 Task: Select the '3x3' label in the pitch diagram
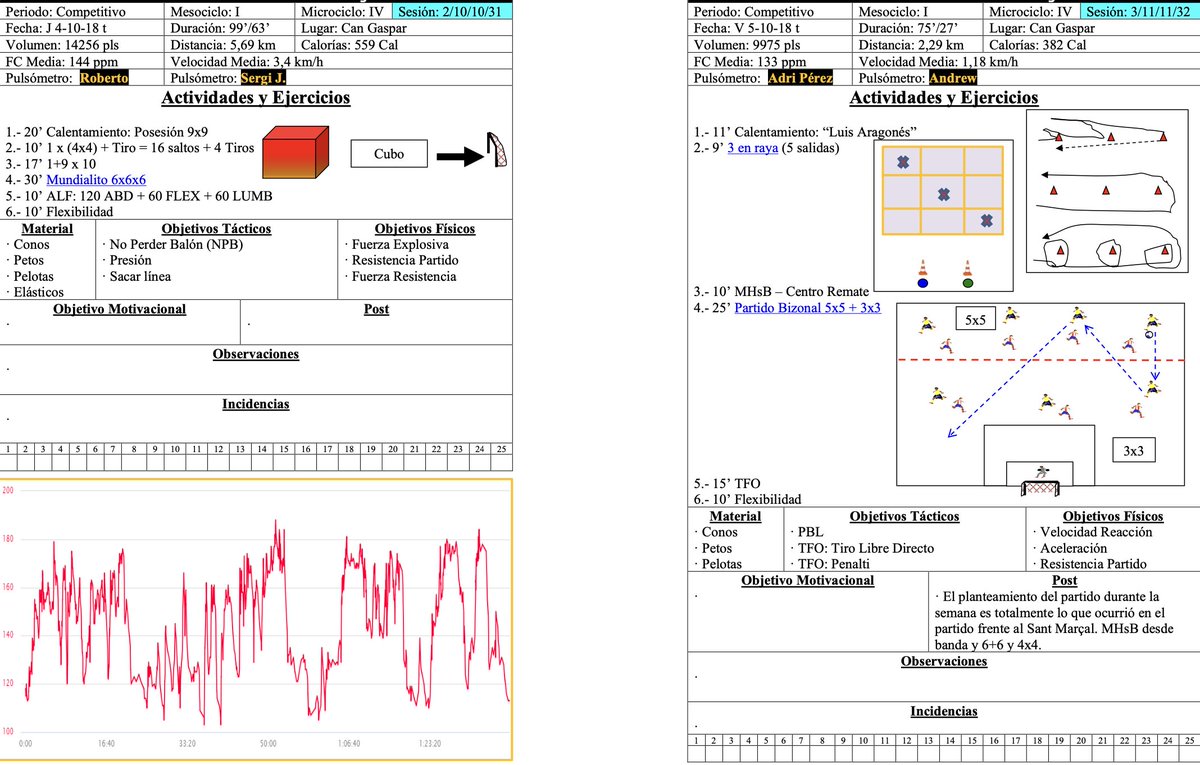click(1132, 451)
